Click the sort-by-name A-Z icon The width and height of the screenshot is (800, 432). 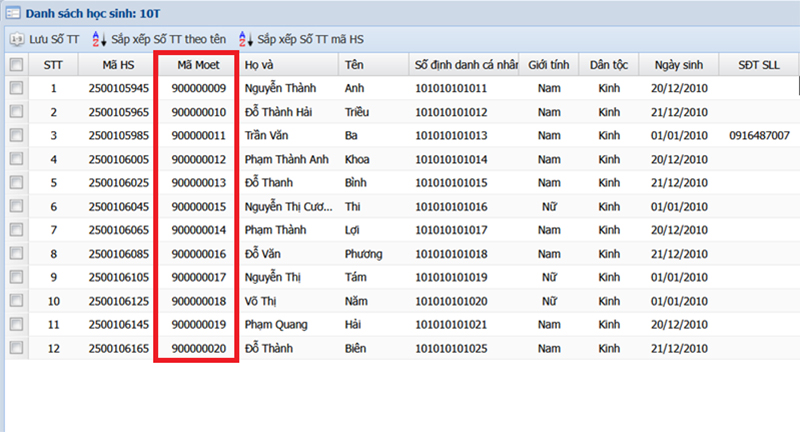click(98, 39)
